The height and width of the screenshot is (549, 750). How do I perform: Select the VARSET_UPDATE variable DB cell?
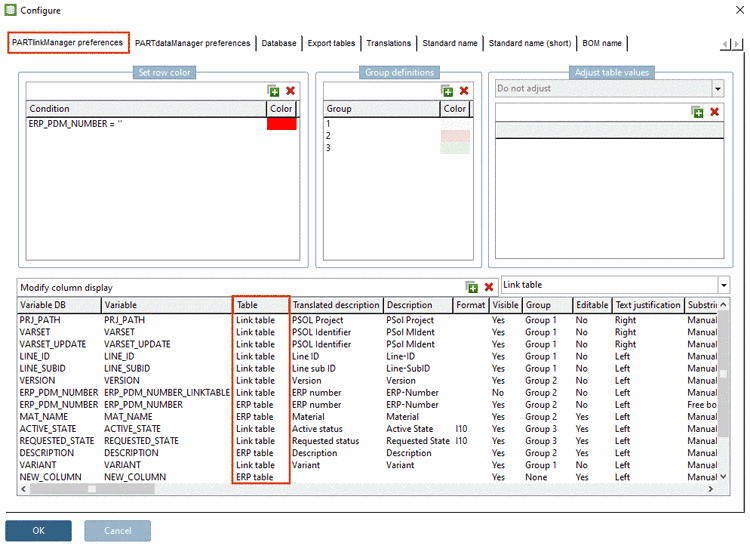(x=53, y=344)
